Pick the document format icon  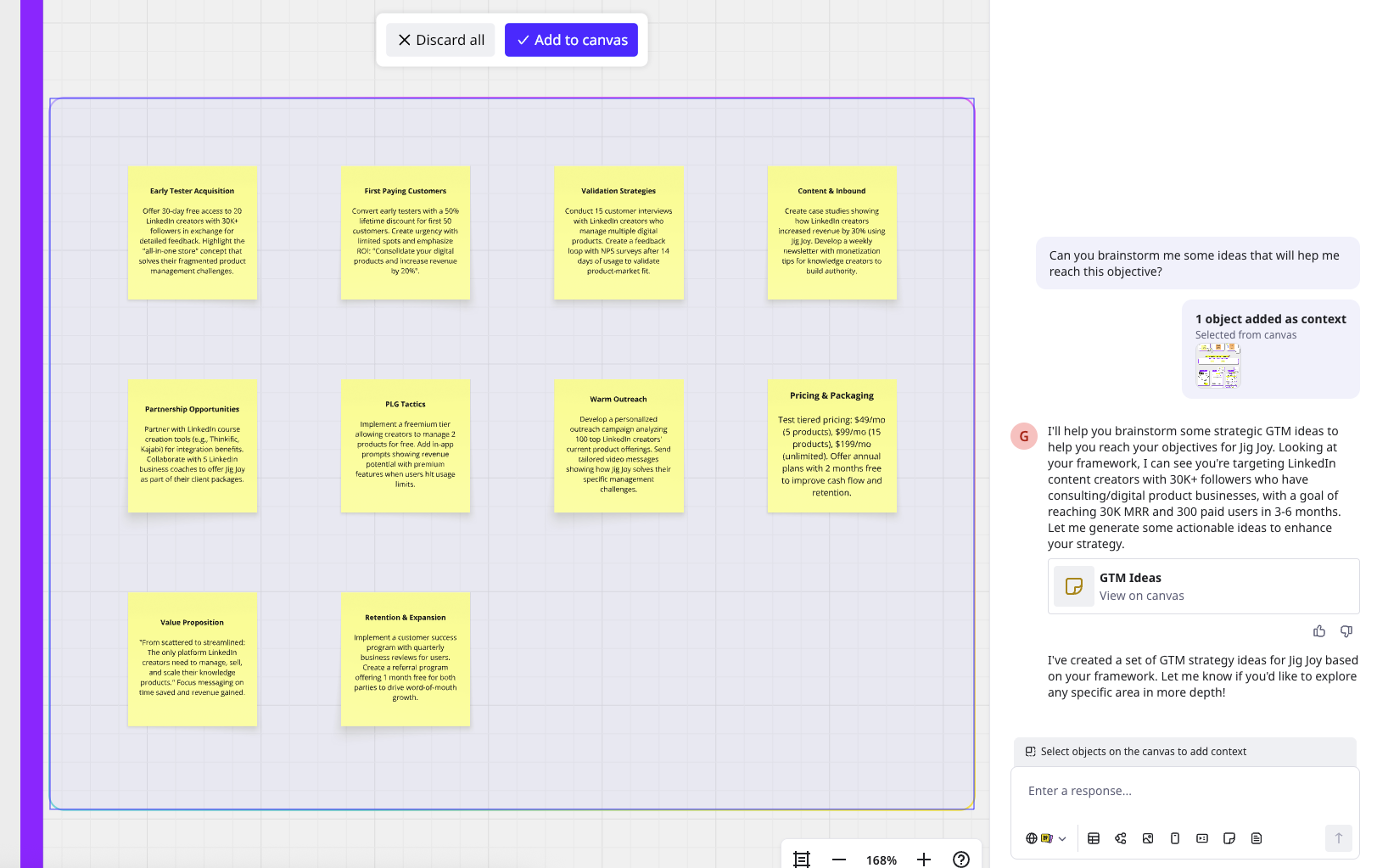[x=1257, y=838]
